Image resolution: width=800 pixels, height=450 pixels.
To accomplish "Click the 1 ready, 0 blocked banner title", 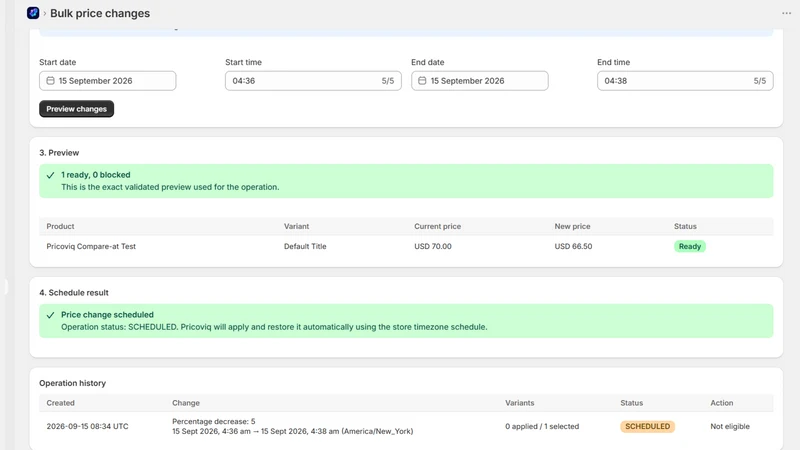I will 95,174.
